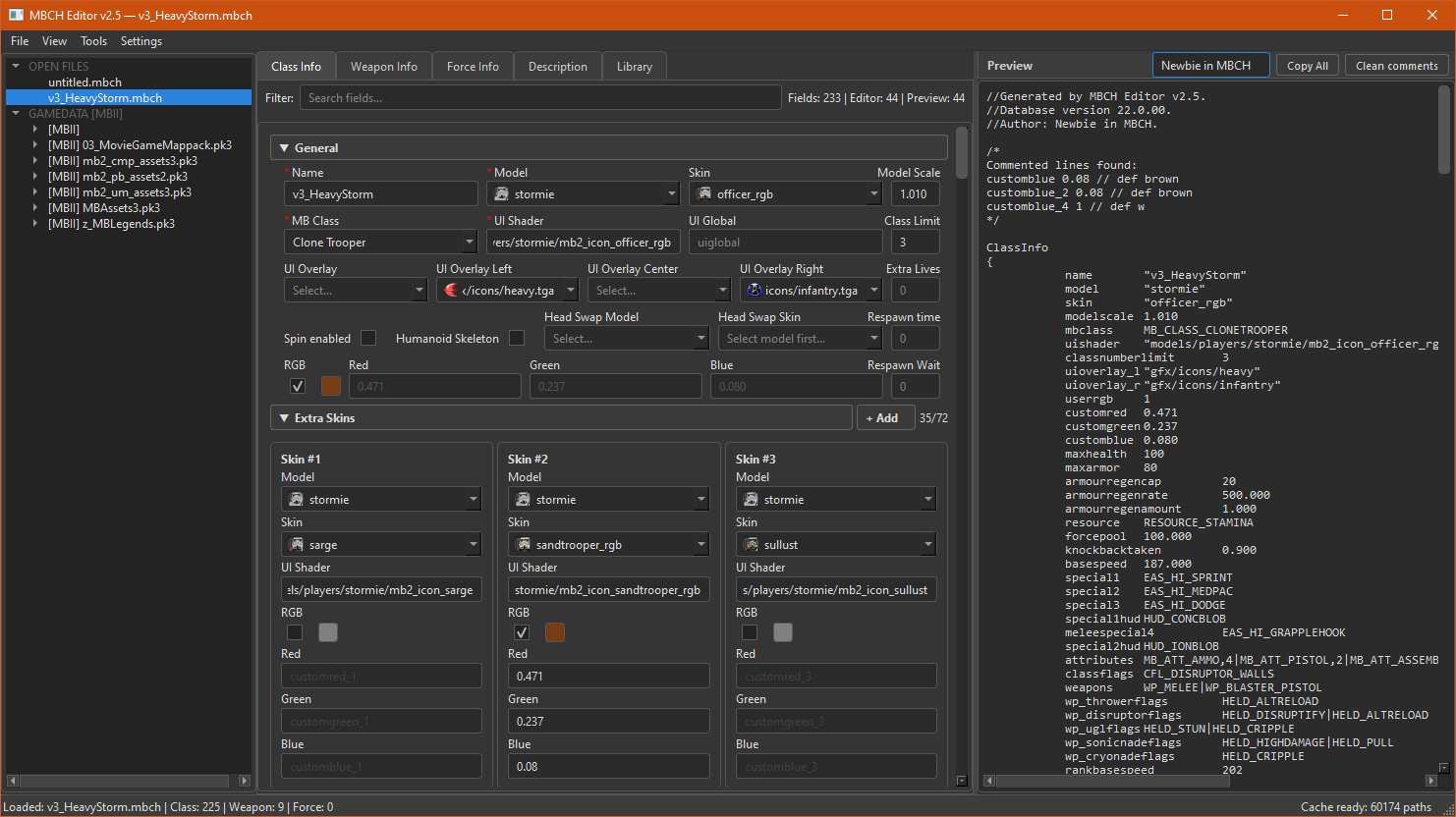Click the MBCH Editor app icon in title bar
This screenshot has height=817, width=1456.
pyautogui.click(x=16, y=15)
